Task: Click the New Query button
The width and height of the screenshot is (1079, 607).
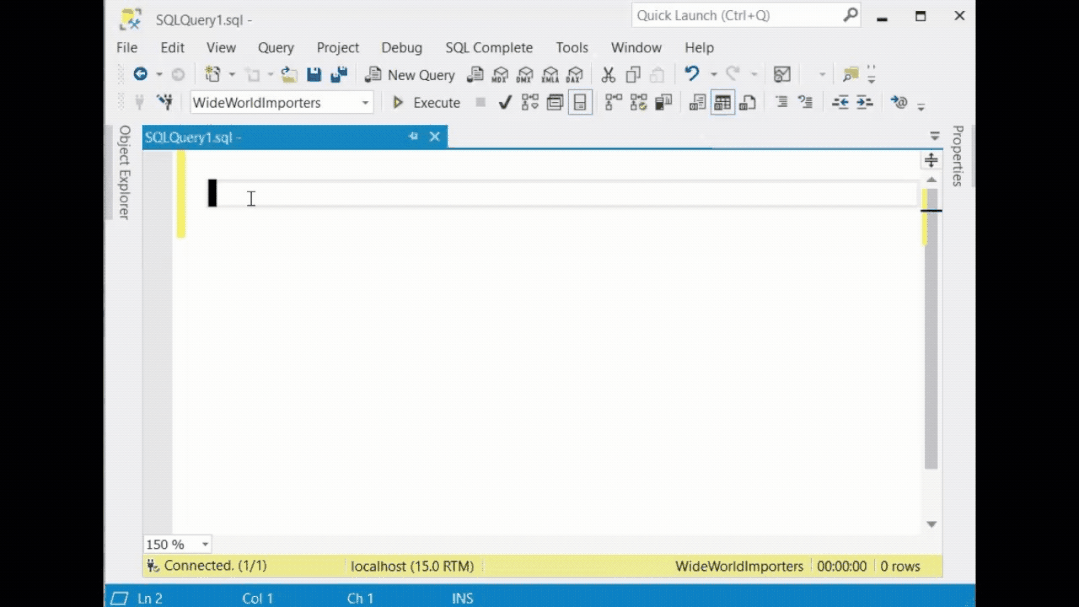Action: pyautogui.click(x=410, y=75)
